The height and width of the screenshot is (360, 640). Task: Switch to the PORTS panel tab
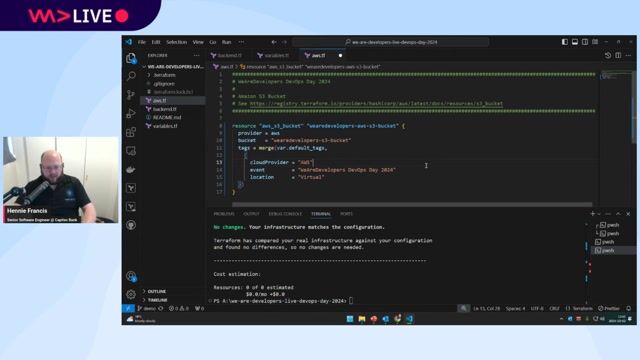[x=346, y=214]
